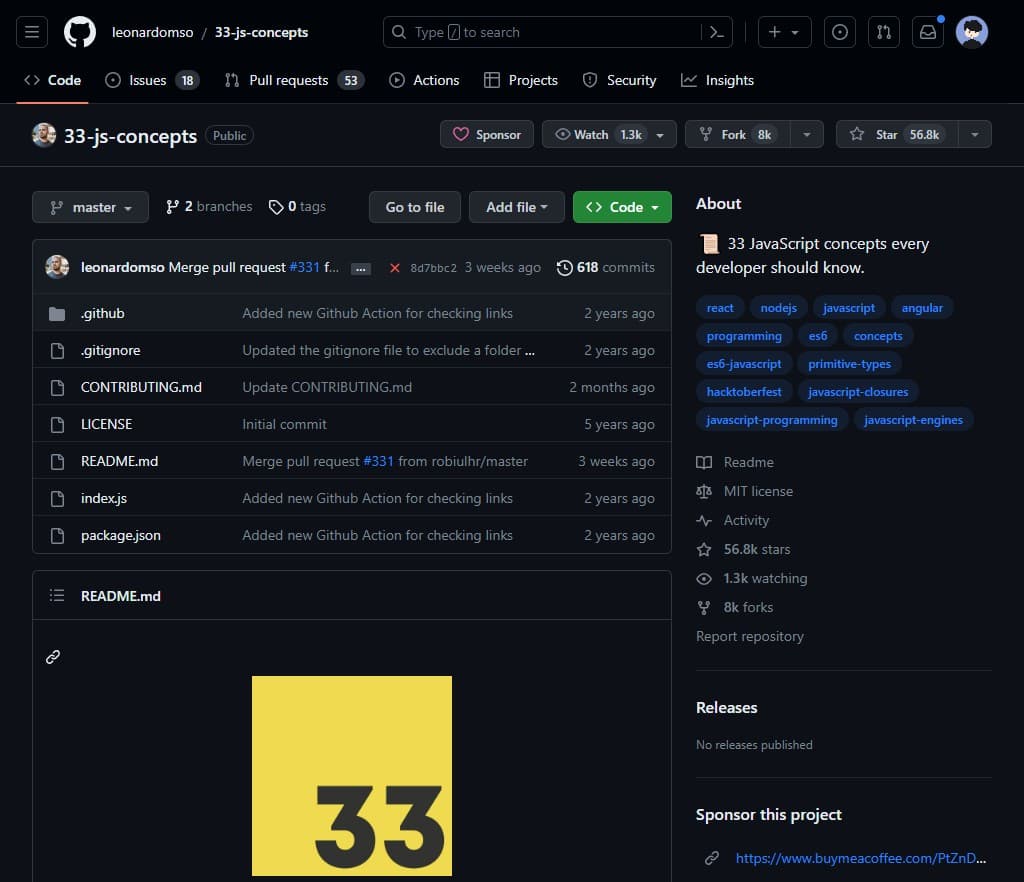Switch to the Insights tab
The height and width of the screenshot is (882, 1024).
718,80
